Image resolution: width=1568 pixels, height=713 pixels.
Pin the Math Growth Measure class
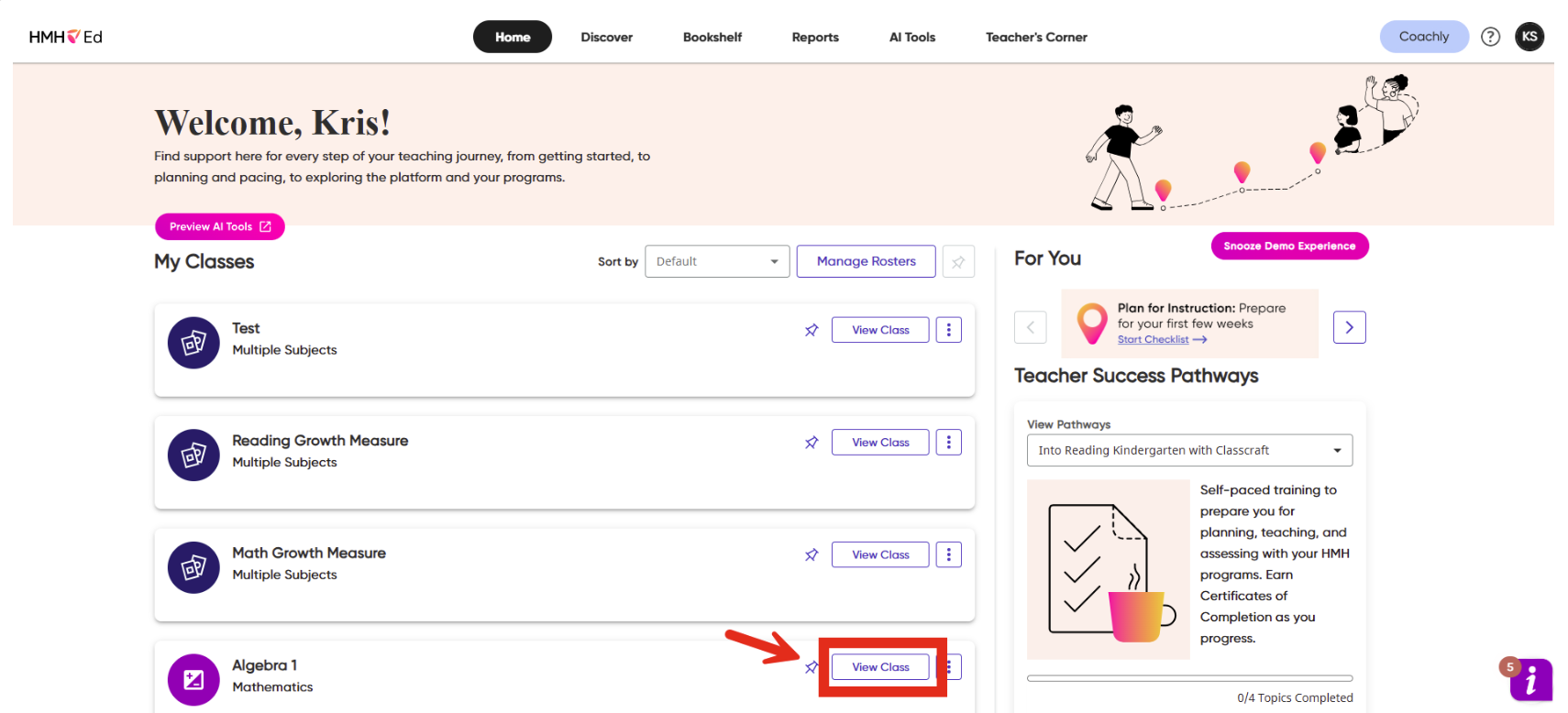point(812,554)
